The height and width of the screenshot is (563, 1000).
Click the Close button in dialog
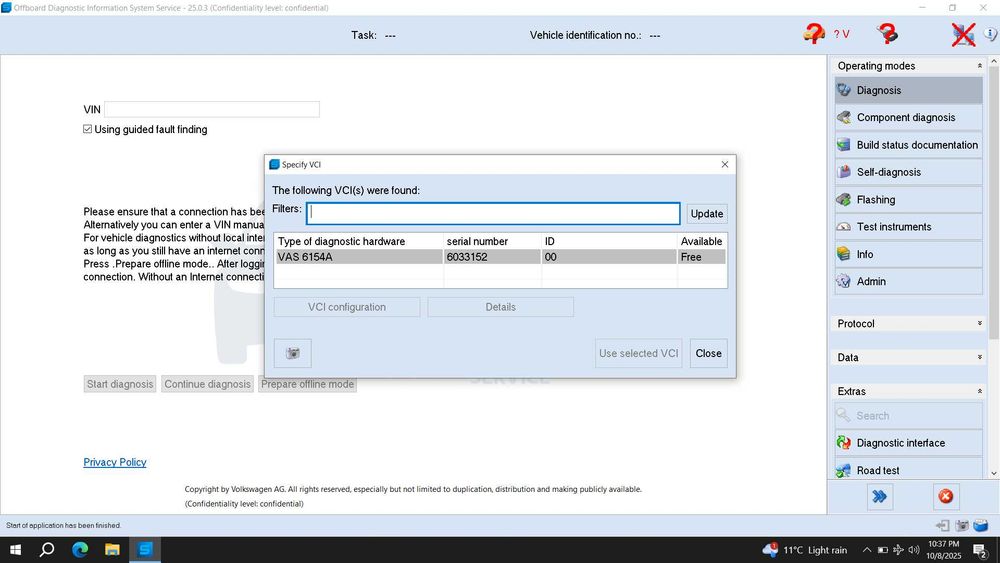pyautogui.click(x=709, y=353)
